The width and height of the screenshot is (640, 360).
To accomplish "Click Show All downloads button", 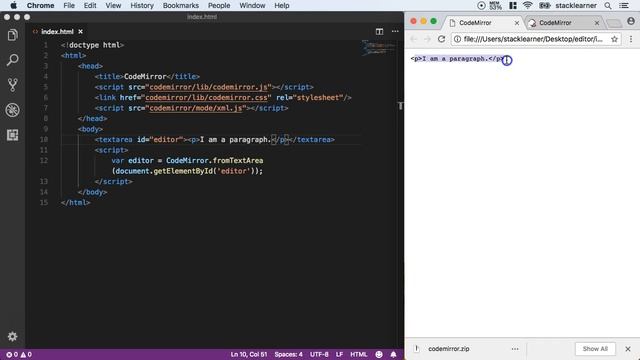I will point(595,349).
